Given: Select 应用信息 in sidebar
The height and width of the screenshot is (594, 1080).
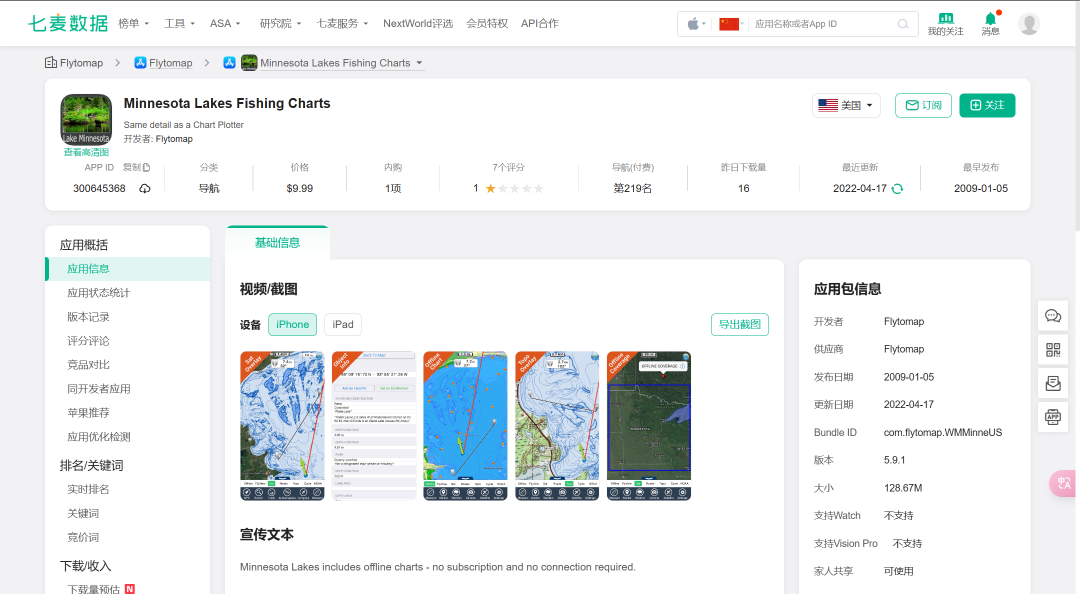Looking at the screenshot, I should tap(127, 269).
